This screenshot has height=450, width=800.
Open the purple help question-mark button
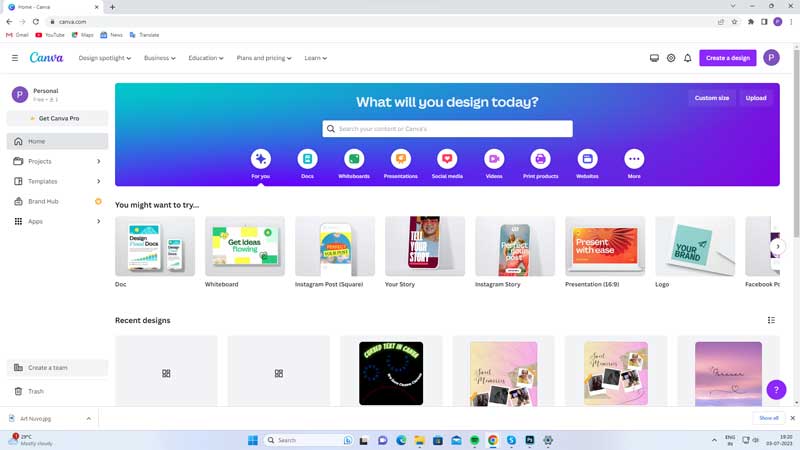click(x=776, y=390)
